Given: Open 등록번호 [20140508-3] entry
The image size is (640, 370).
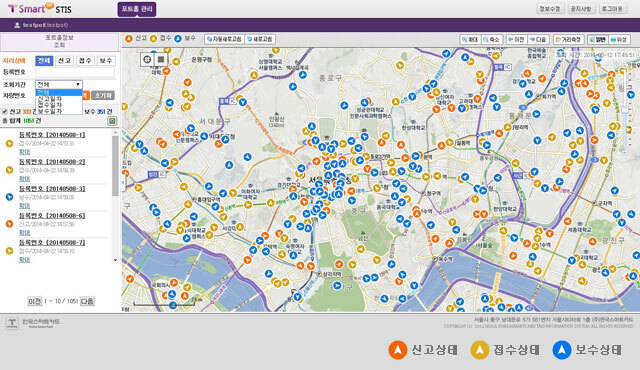Looking at the screenshot, I should tap(52, 188).
